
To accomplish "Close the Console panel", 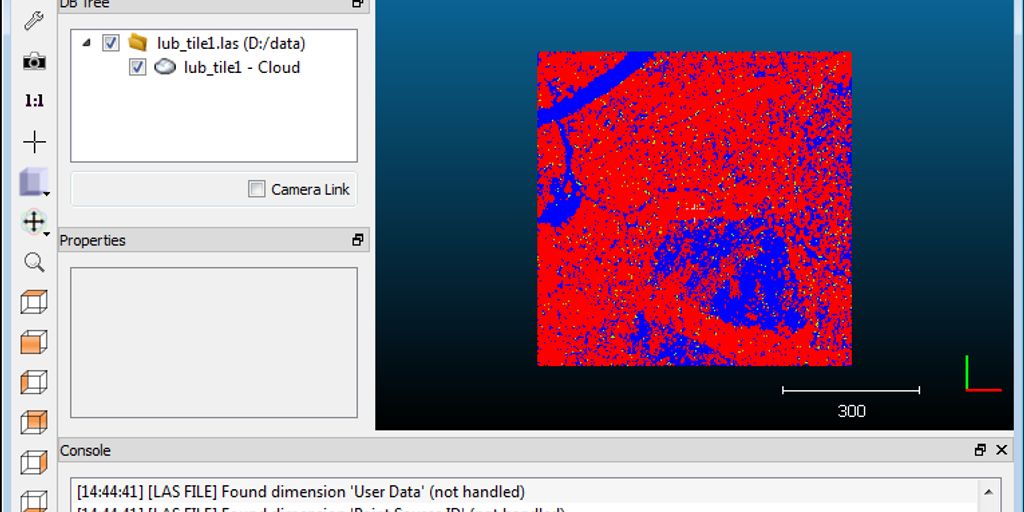I will [1002, 450].
